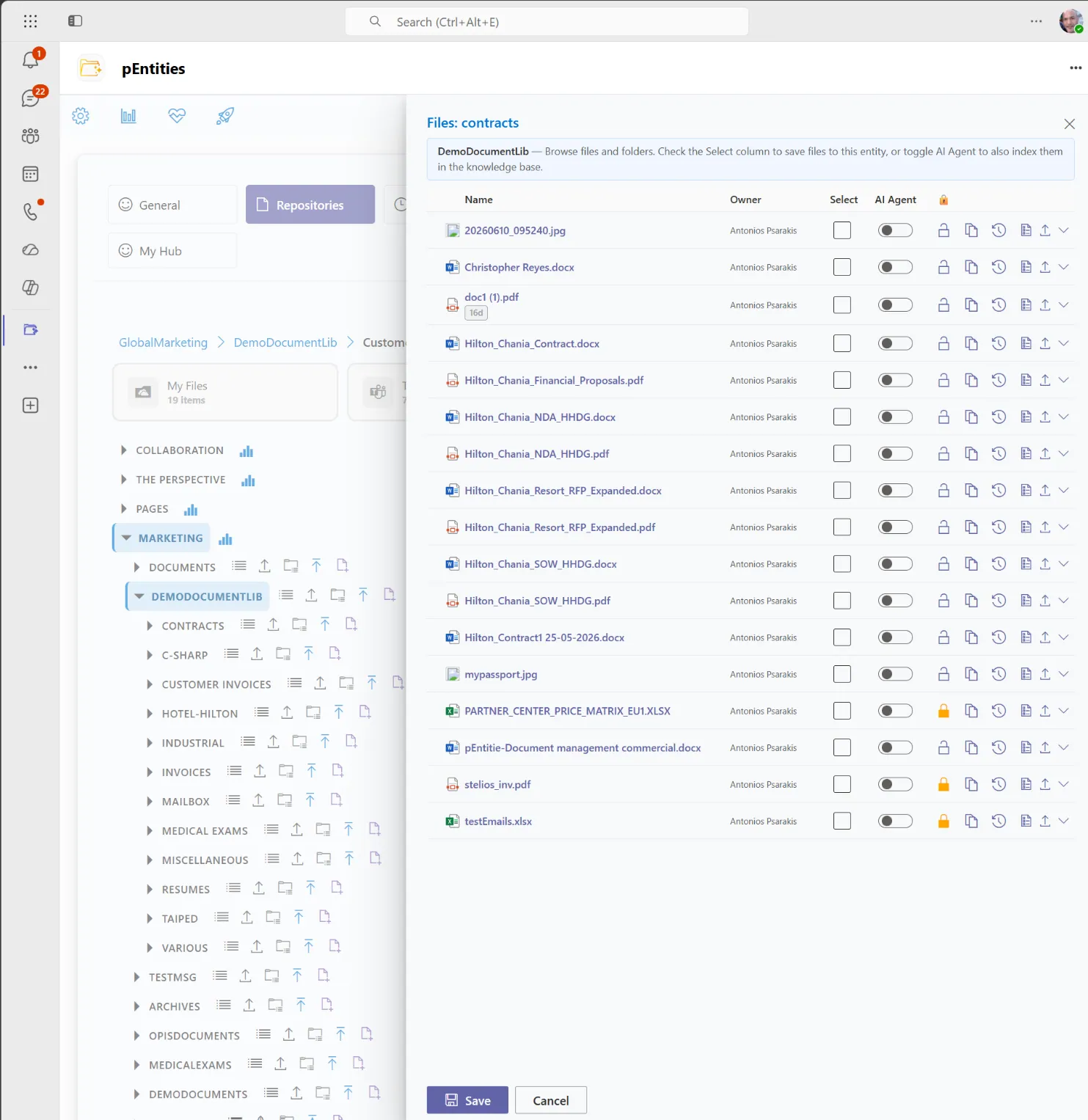Check the Select box for 20260610_095240.jpg
This screenshot has width=1088, height=1120.
(x=842, y=230)
